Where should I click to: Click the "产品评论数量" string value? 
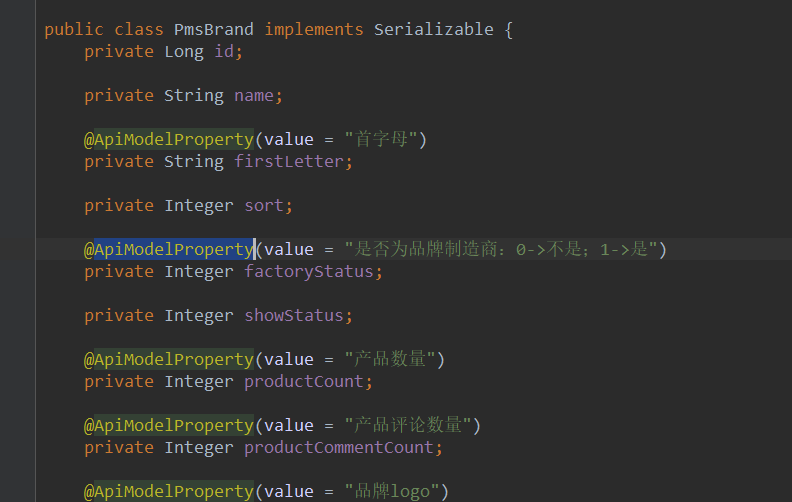pos(412,425)
